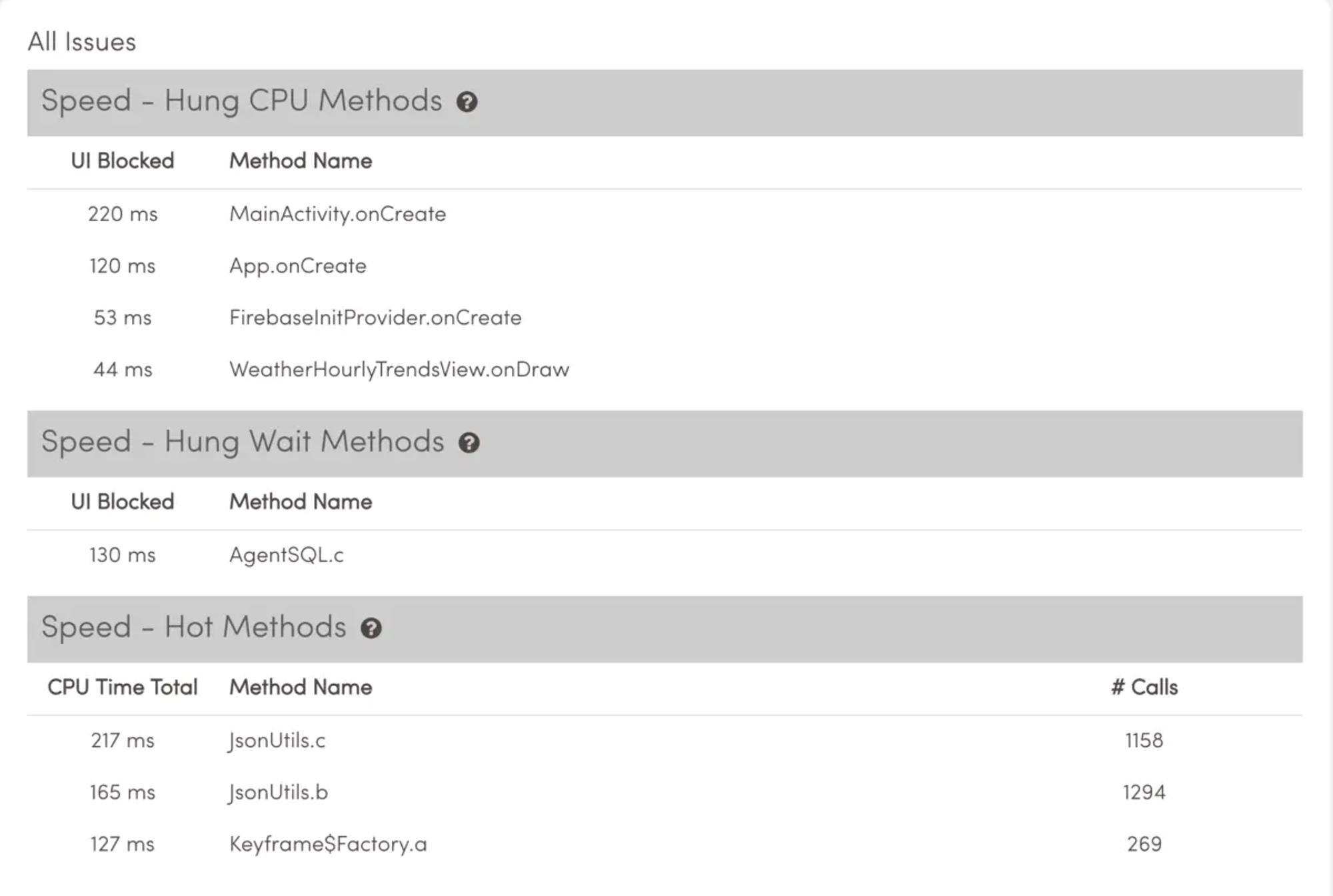Click help icon beside Hung Wait Methods
Viewport: 1333px width, 896px height.
click(x=469, y=443)
